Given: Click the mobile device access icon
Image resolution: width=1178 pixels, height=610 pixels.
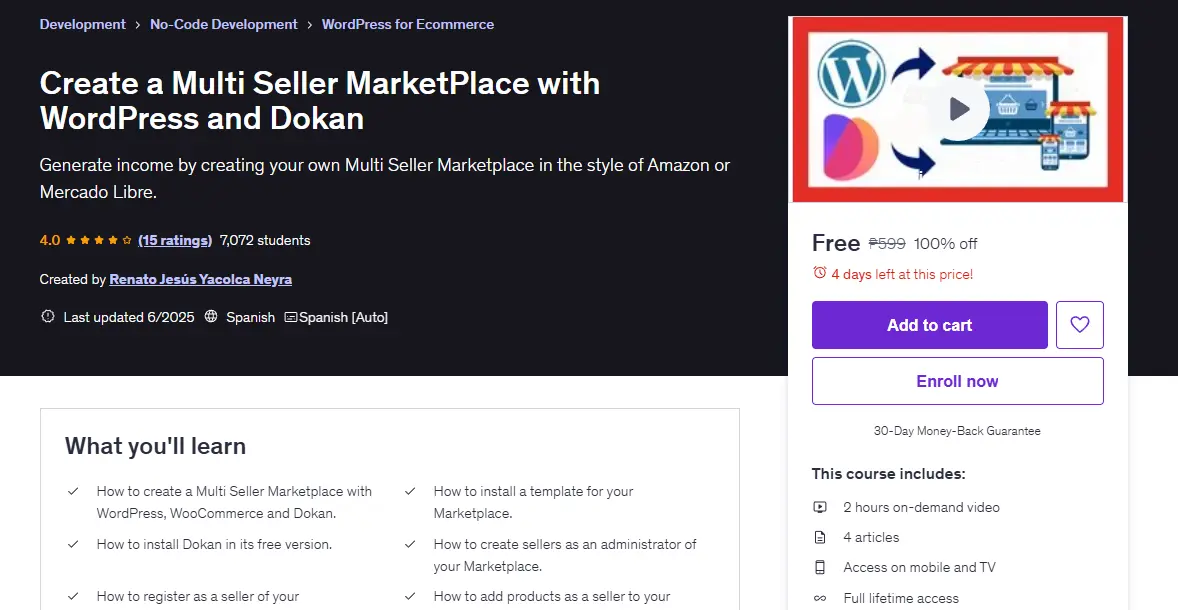Looking at the screenshot, I should coord(820,567).
